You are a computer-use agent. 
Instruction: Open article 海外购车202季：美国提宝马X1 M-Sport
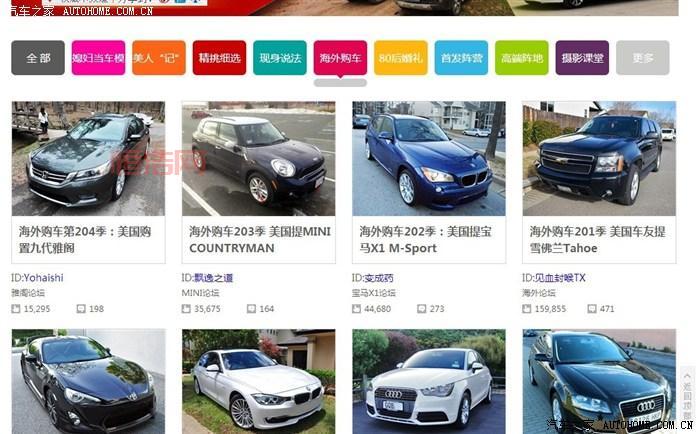(x=425, y=240)
